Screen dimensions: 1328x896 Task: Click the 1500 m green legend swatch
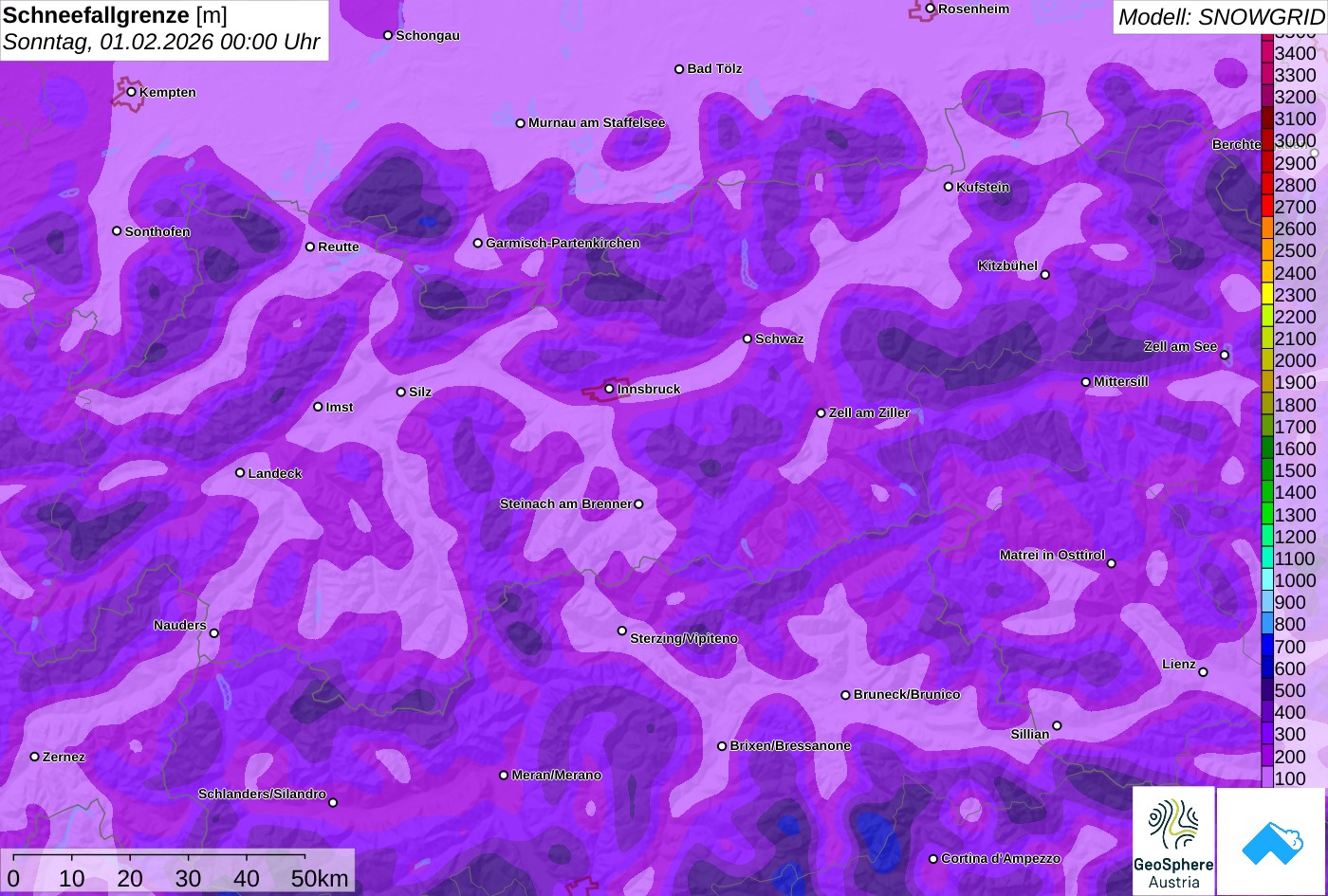[x=1267, y=470]
